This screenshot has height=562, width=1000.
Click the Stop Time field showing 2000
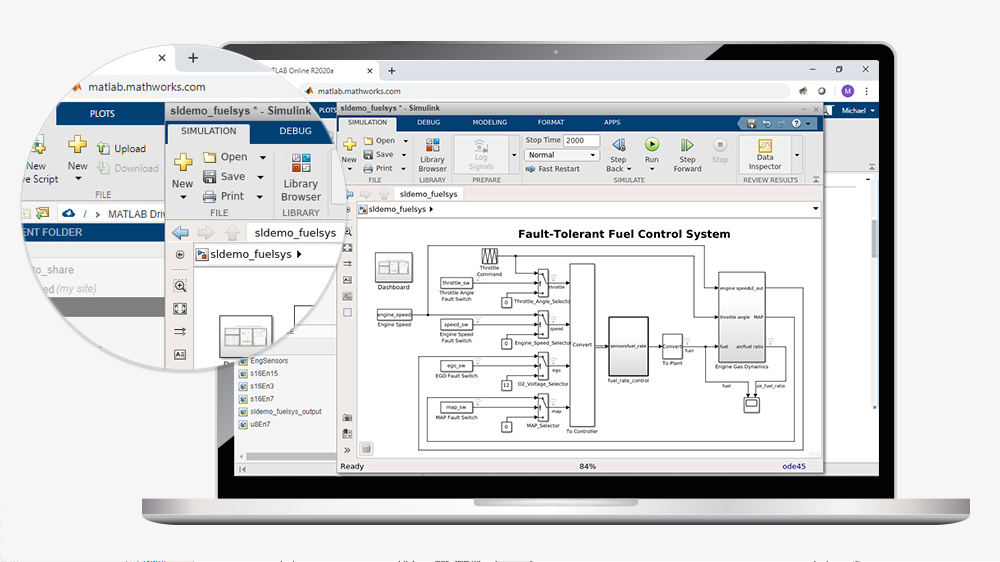pyautogui.click(x=581, y=140)
